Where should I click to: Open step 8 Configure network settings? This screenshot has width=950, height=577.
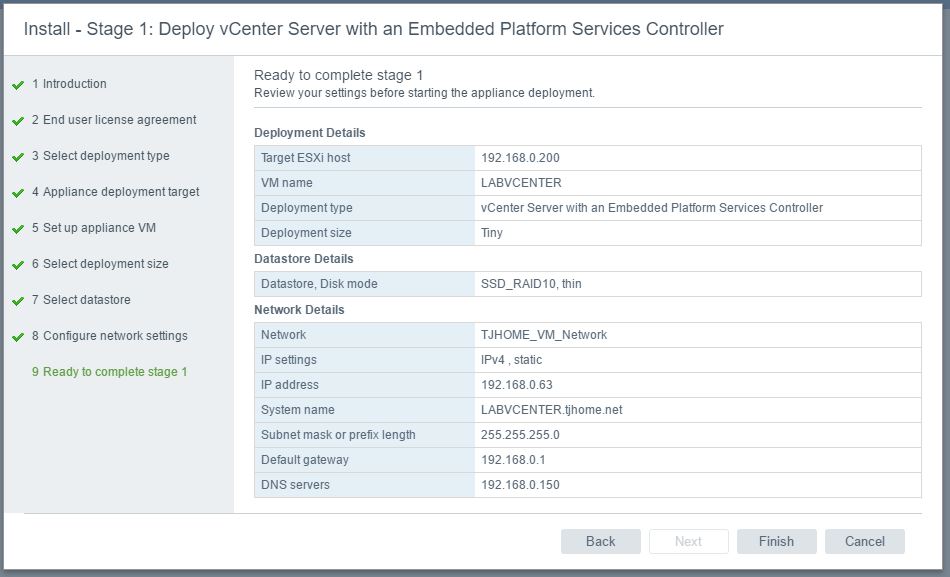click(110, 336)
